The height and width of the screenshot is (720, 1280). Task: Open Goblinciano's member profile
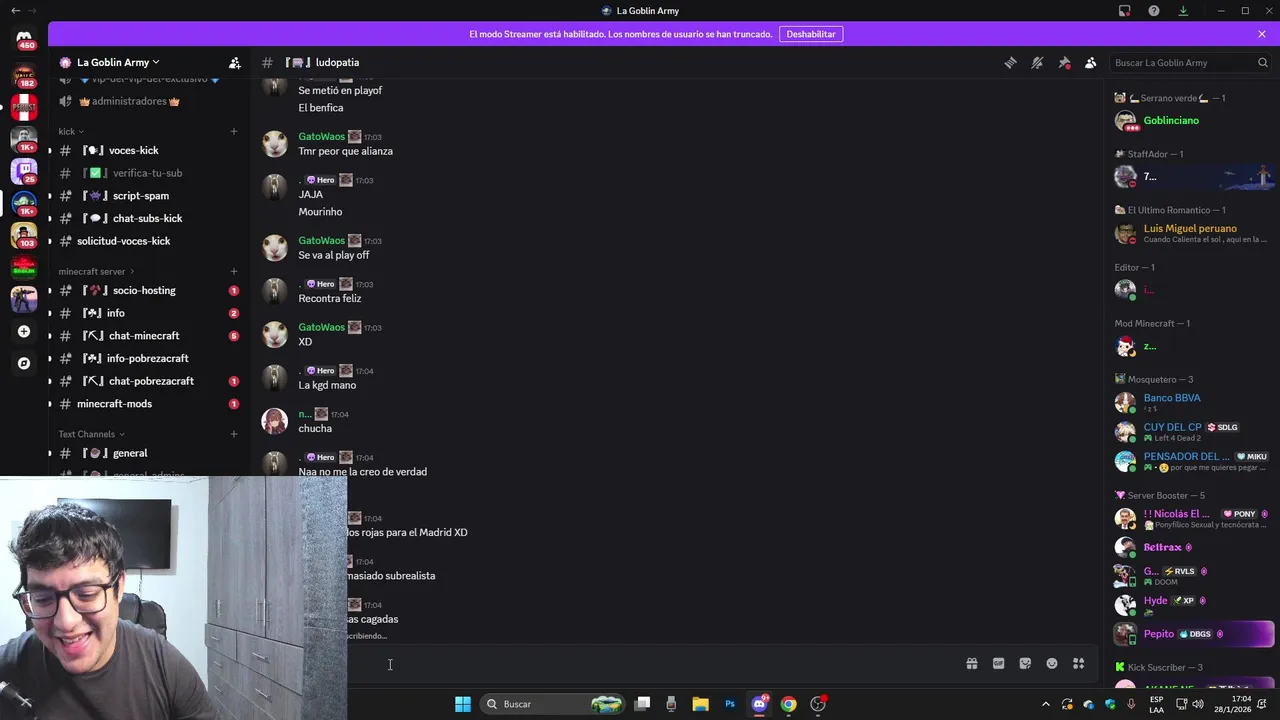pos(1193,121)
